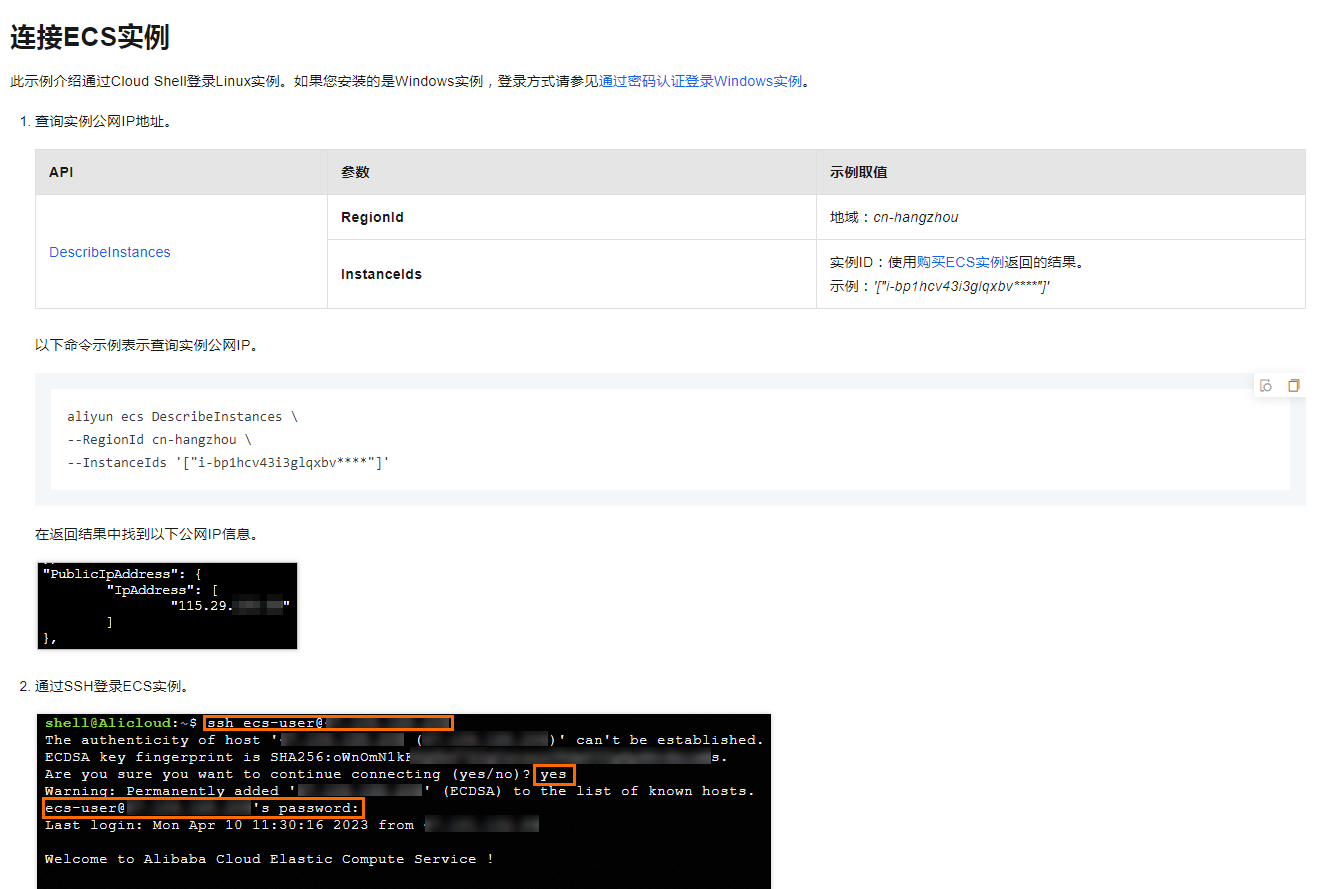Click the API table column header
1324x889 pixels.
pos(181,172)
